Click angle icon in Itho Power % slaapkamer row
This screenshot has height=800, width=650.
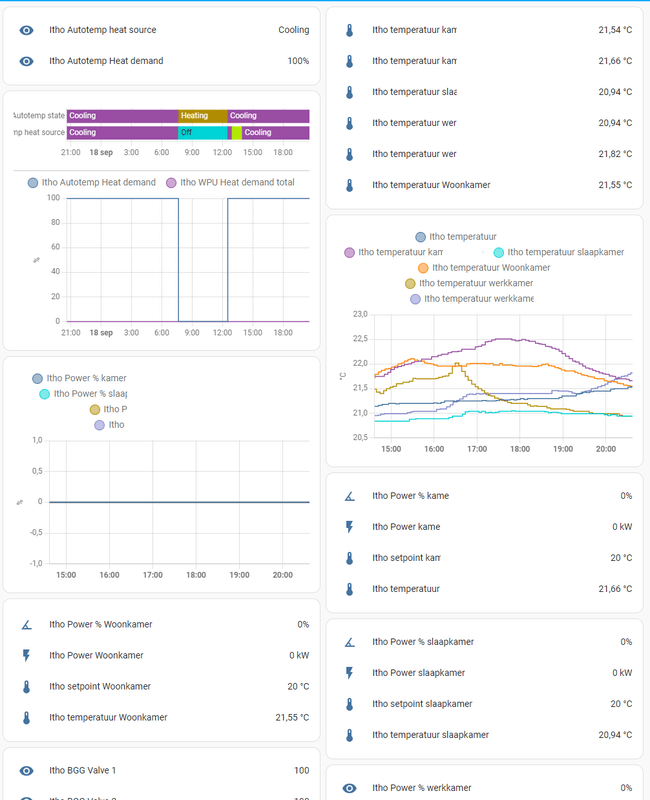(349, 642)
